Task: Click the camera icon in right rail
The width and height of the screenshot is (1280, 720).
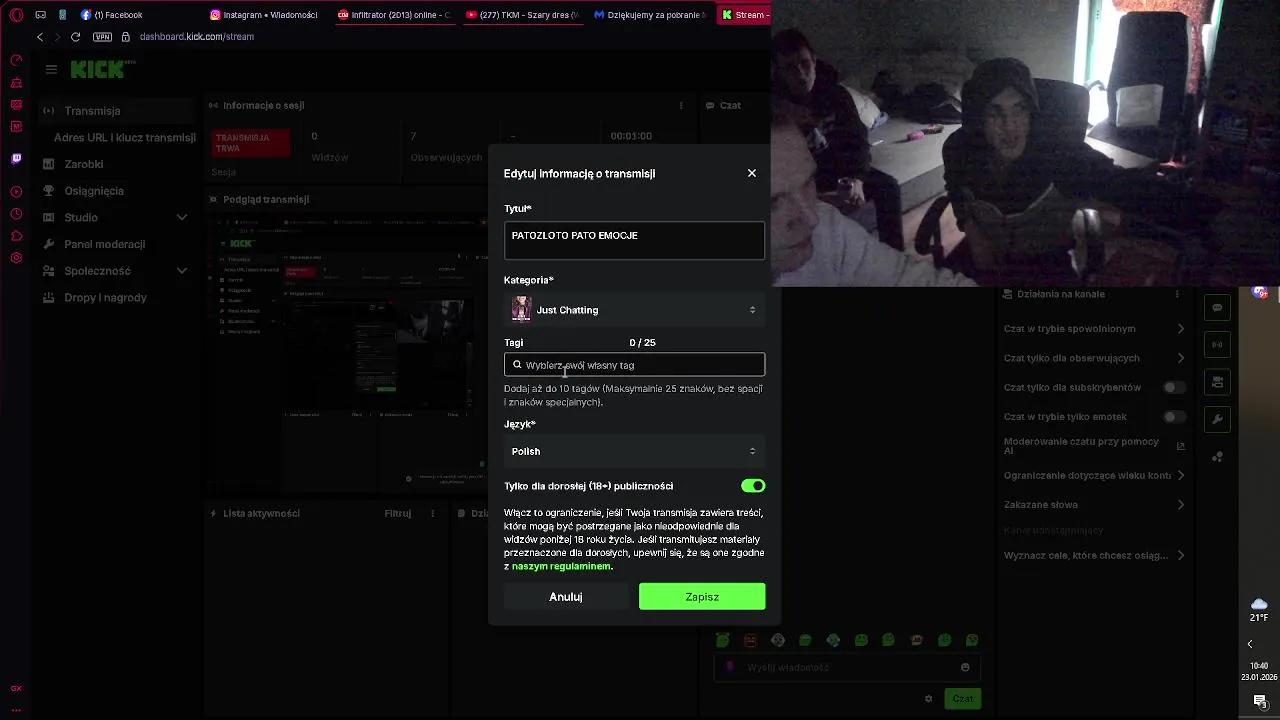Action: pos(1217,382)
